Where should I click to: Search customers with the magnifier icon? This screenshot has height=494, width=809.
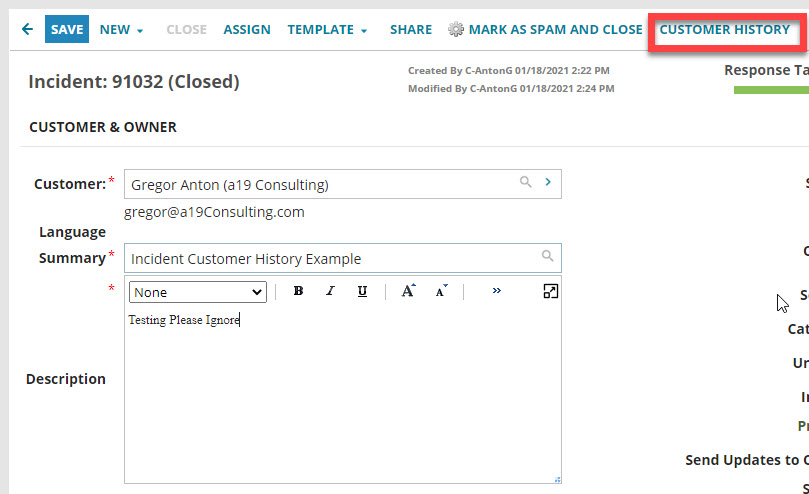coord(525,182)
